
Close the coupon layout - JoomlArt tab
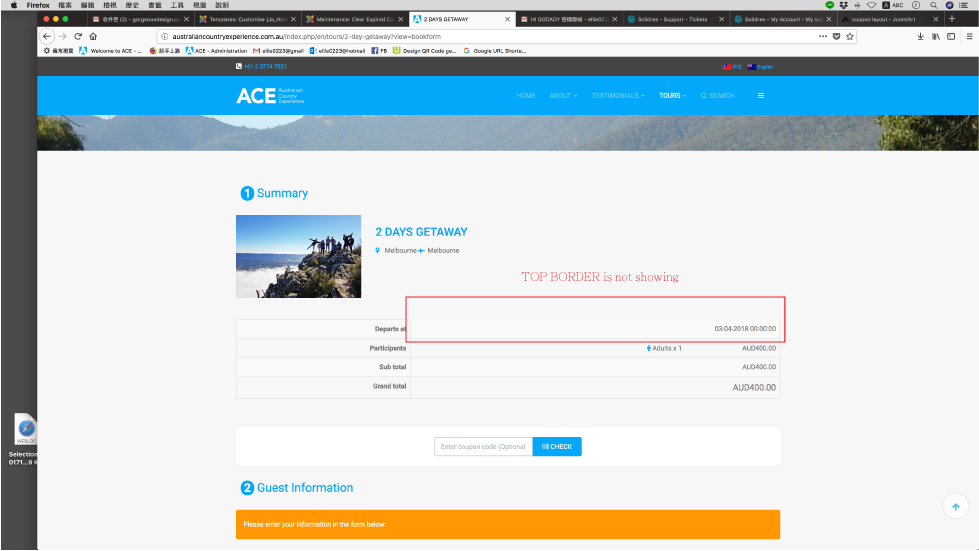[x=935, y=19]
